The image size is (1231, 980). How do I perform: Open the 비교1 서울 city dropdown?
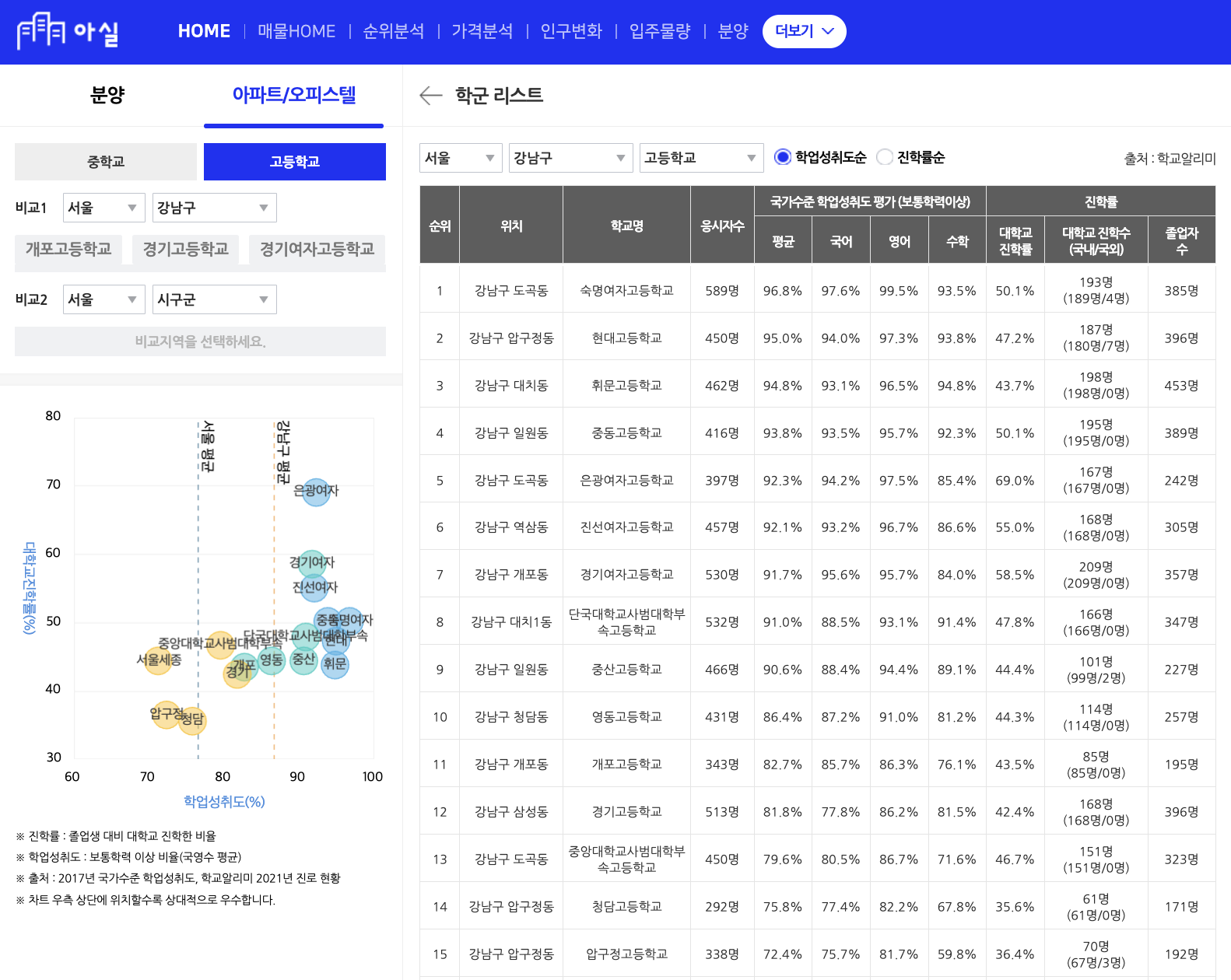(103, 208)
